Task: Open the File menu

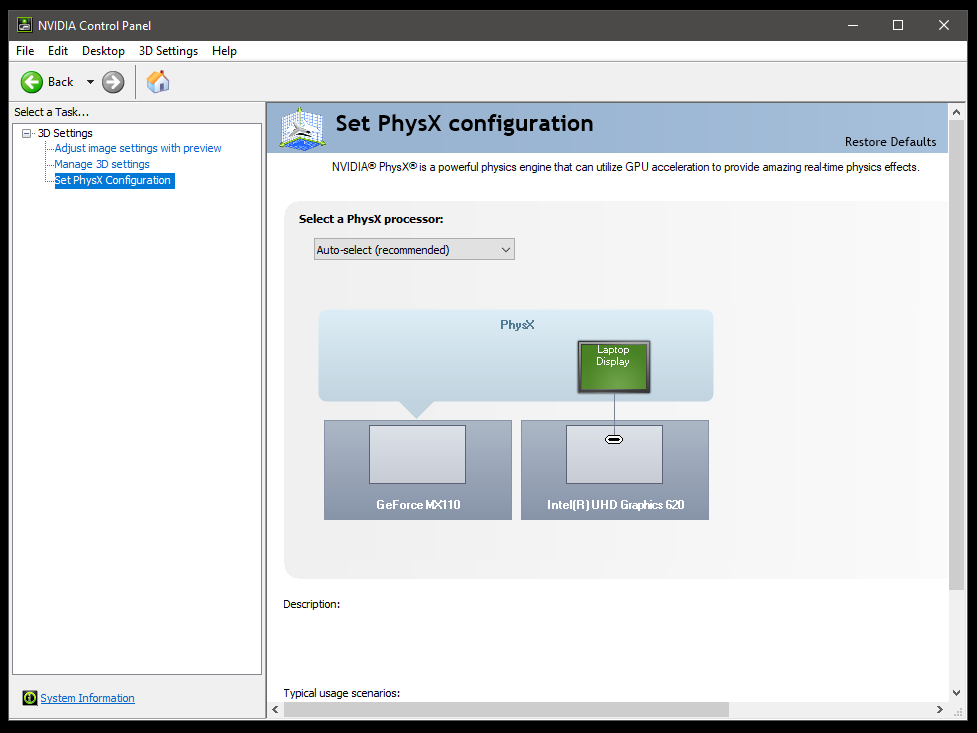Action: pos(25,51)
